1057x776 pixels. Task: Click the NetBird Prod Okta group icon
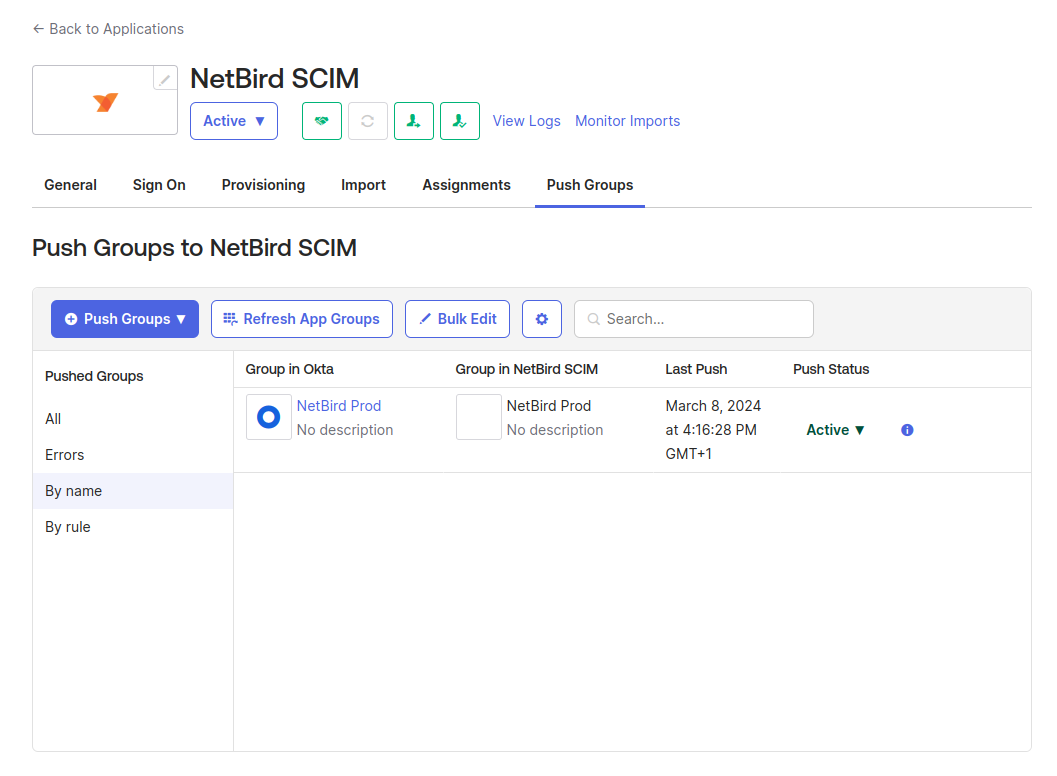point(269,417)
